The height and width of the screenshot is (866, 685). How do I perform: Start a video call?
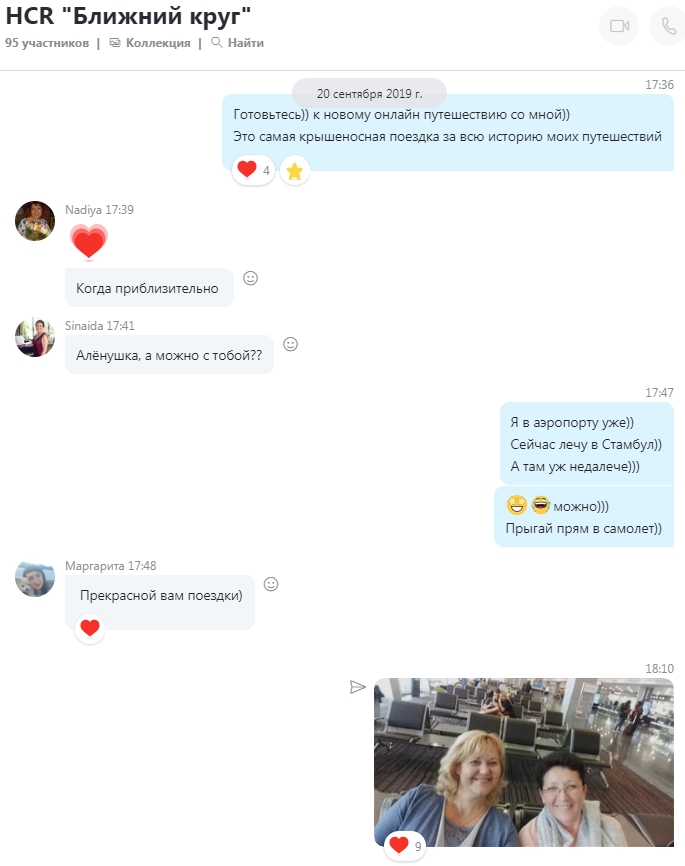(x=619, y=26)
